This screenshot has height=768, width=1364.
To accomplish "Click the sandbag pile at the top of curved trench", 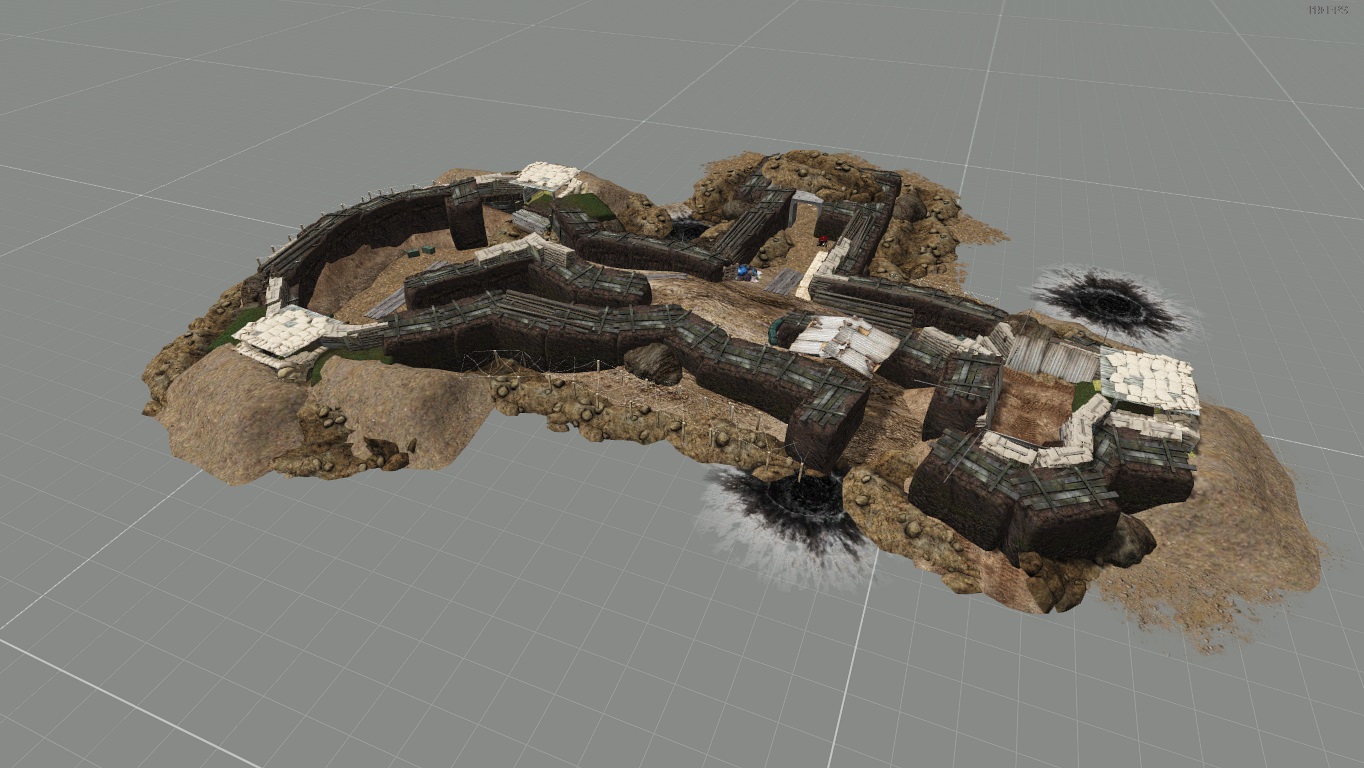I will pyautogui.click(x=546, y=177).
